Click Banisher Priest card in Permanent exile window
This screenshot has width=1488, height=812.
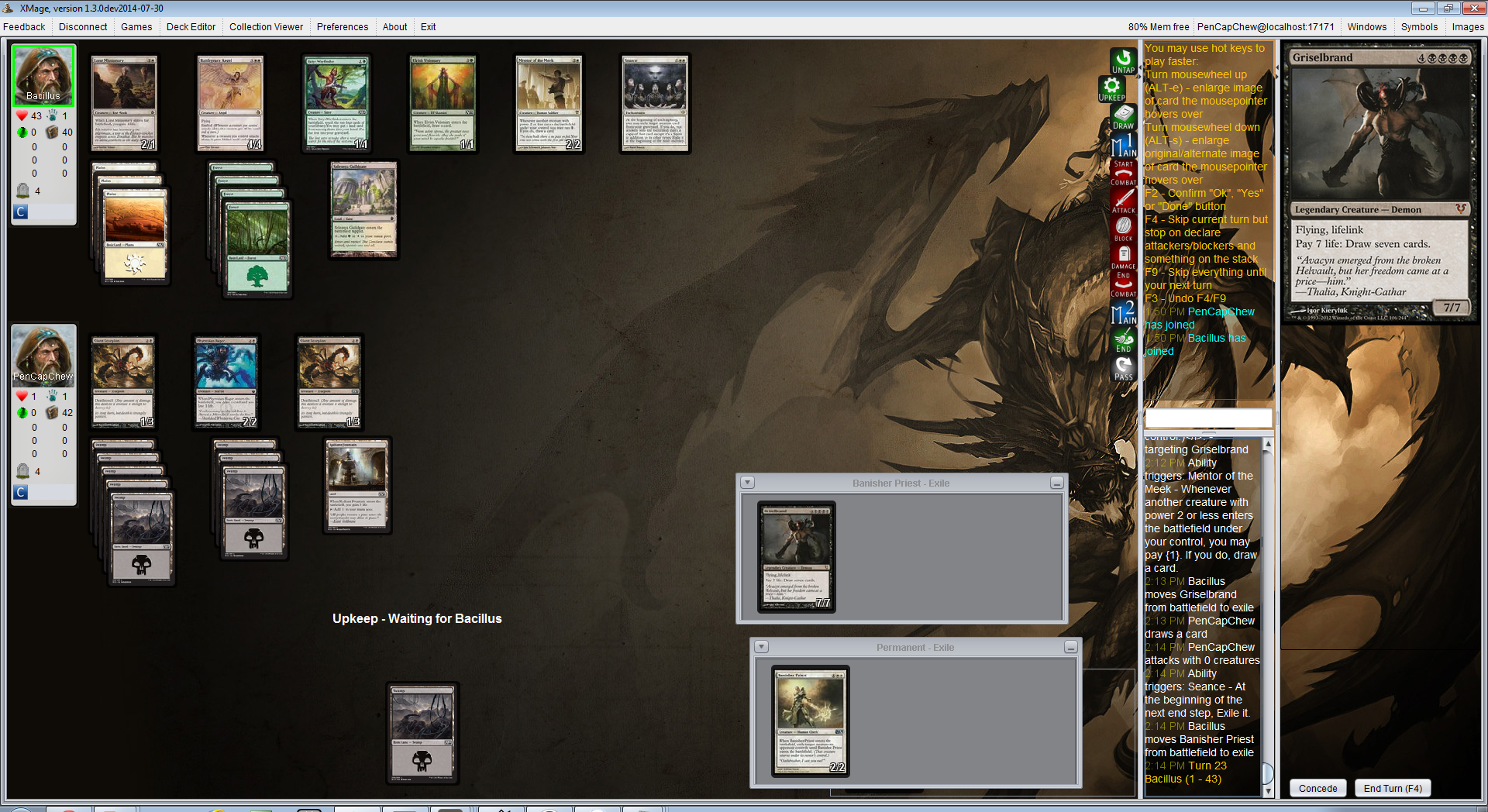pyautogui.click(x=811, y=721)
